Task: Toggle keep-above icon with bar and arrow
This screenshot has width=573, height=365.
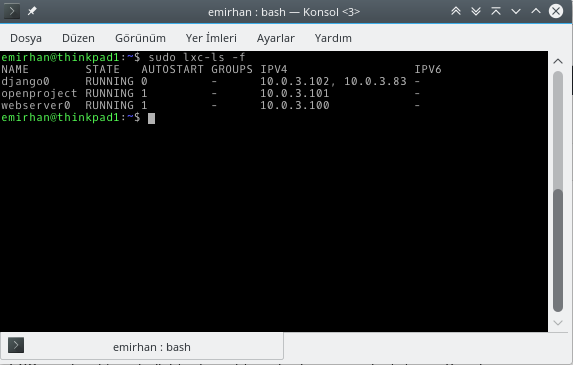Action: pyautogui.click(x=496, y=11)
